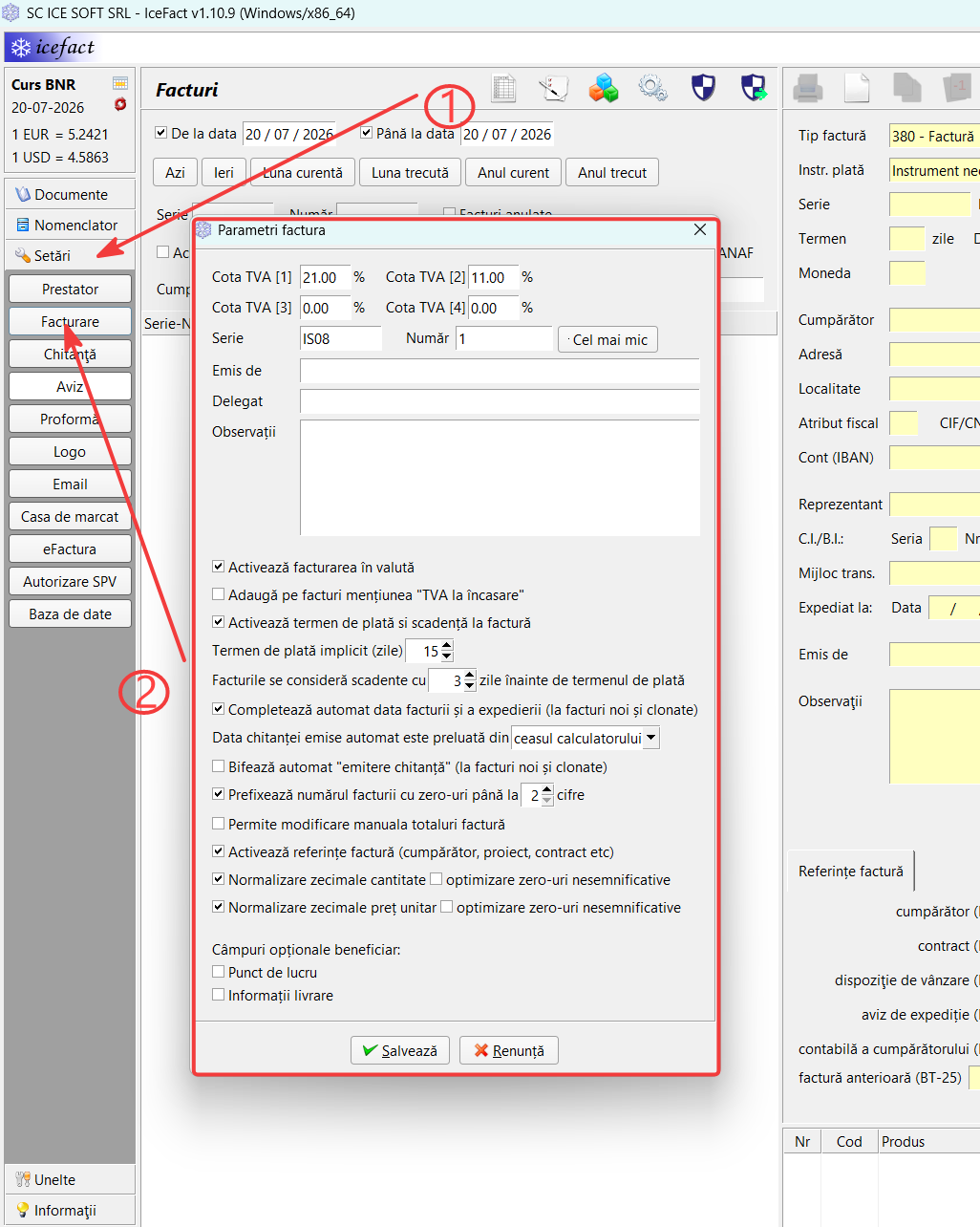
Task: Click the Luna trecută filter button
Action: coord(410,172)
